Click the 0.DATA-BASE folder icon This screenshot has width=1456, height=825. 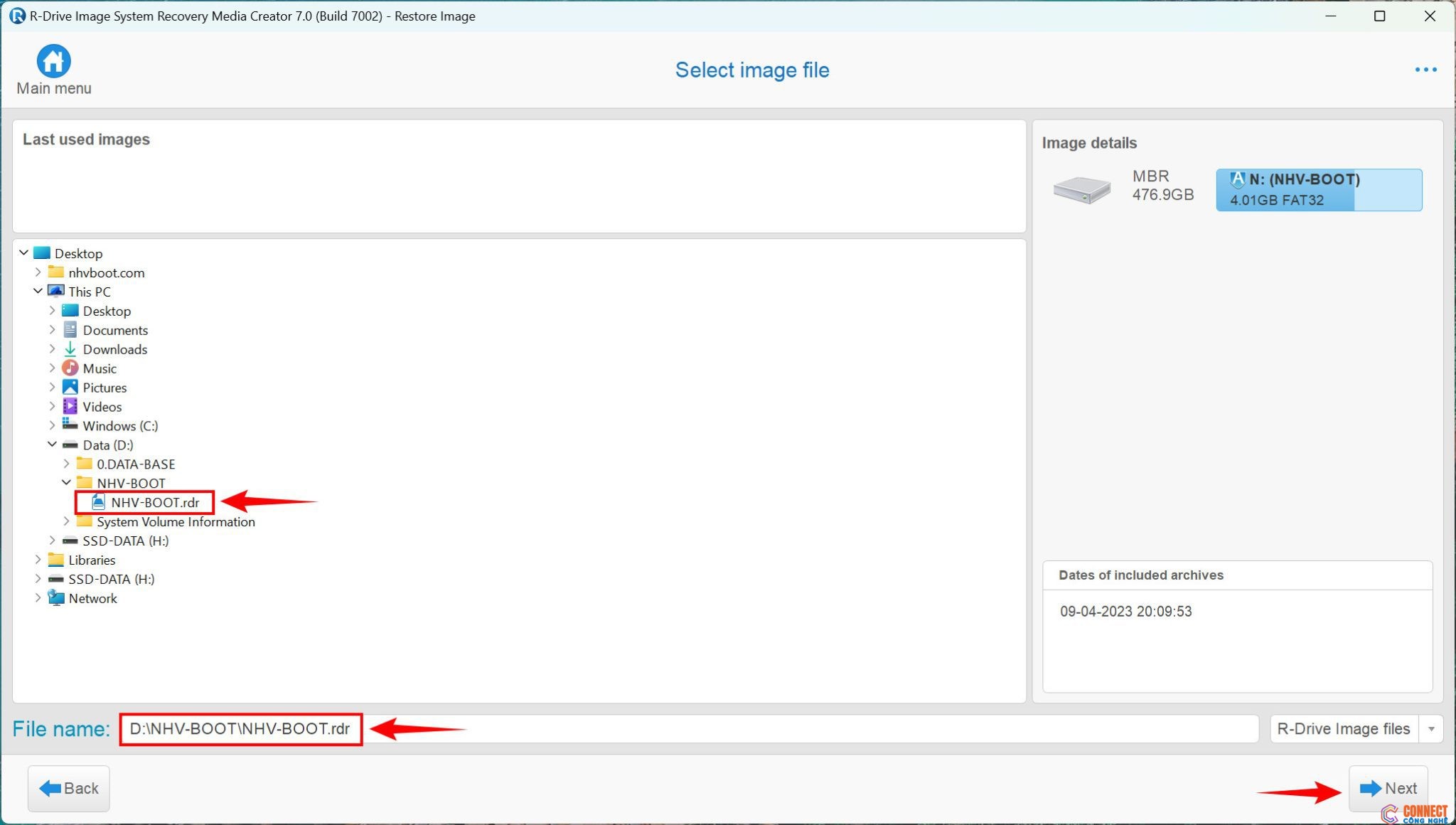pos(84,464)
